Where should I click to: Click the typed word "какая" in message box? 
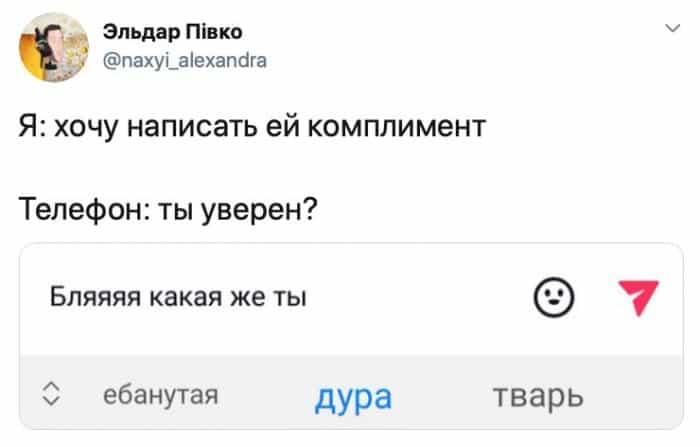click(185, 297)
